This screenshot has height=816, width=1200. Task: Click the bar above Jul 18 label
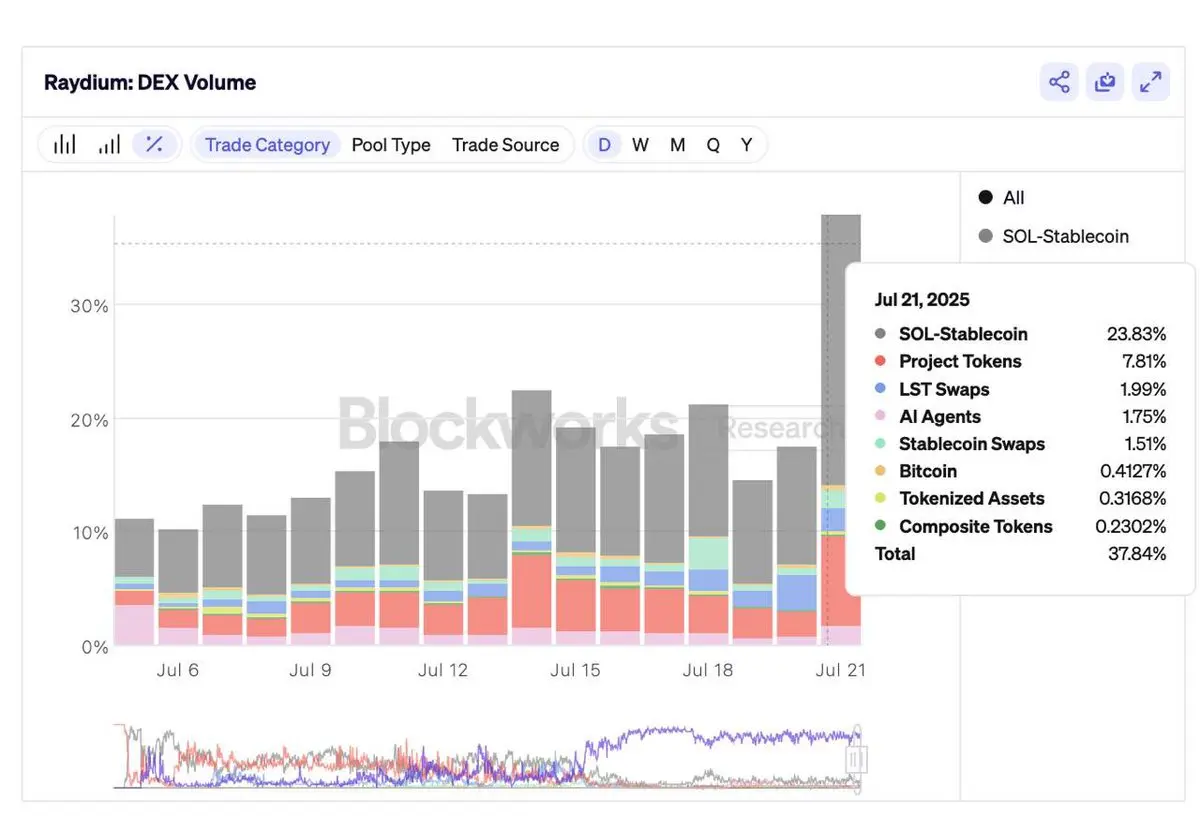(x=708, y=525)
